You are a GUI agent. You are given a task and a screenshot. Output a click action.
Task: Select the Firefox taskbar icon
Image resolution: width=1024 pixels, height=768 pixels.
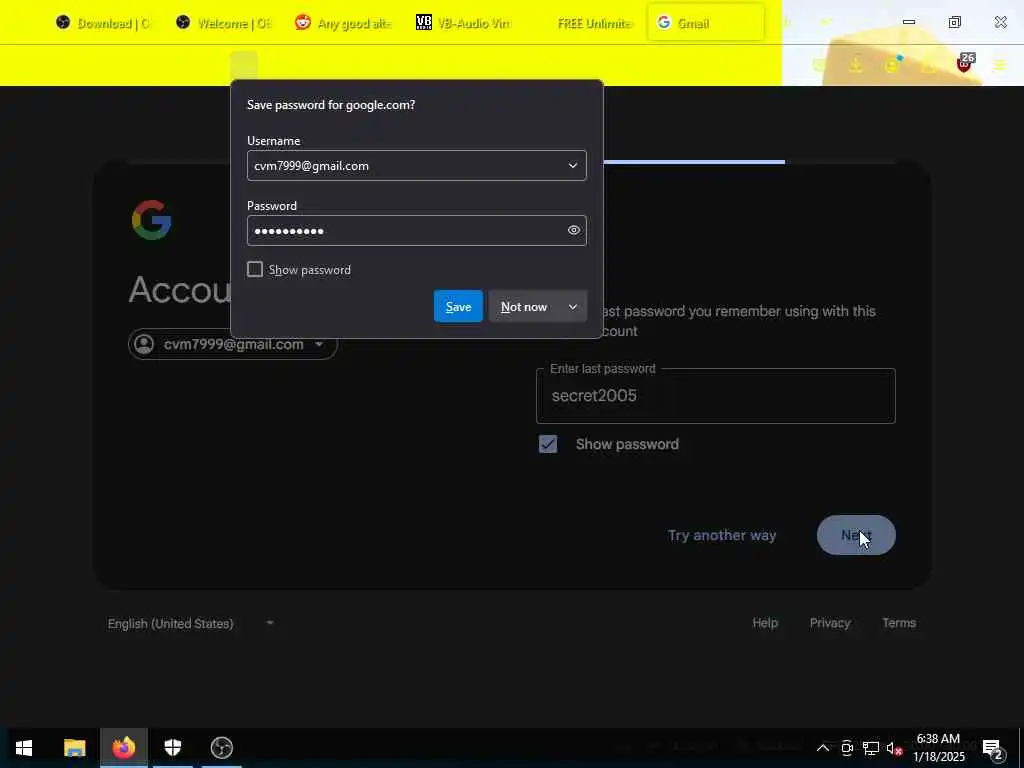[x=123, y=748]
